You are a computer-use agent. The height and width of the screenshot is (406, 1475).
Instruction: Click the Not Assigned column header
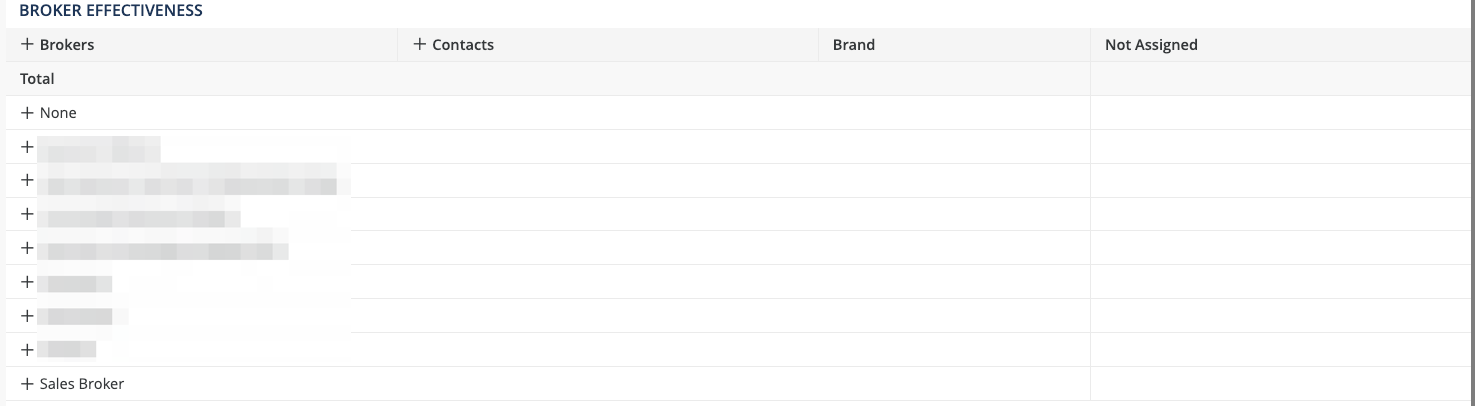[1151, 45]
